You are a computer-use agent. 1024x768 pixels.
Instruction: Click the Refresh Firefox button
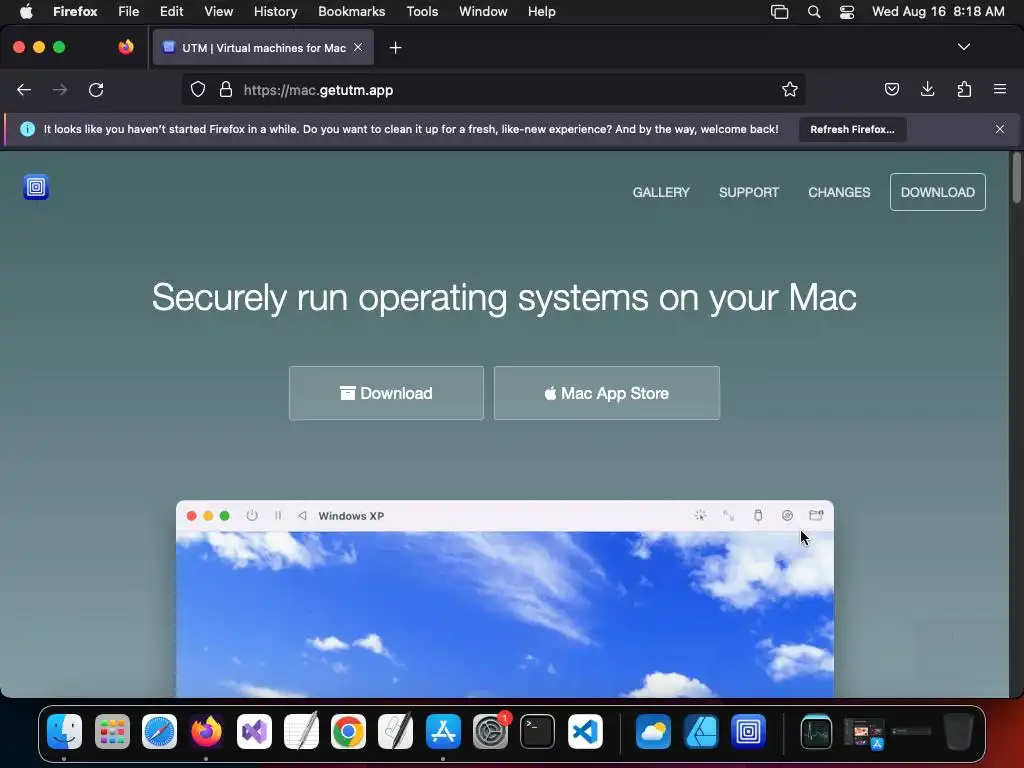pos(852,129)
